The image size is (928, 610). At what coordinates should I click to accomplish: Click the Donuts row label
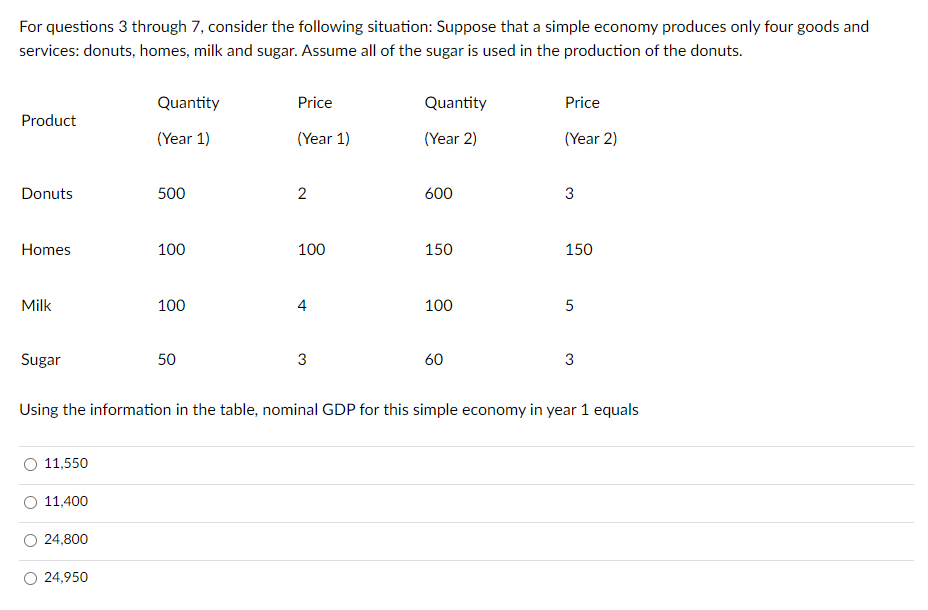coord(46,194)
